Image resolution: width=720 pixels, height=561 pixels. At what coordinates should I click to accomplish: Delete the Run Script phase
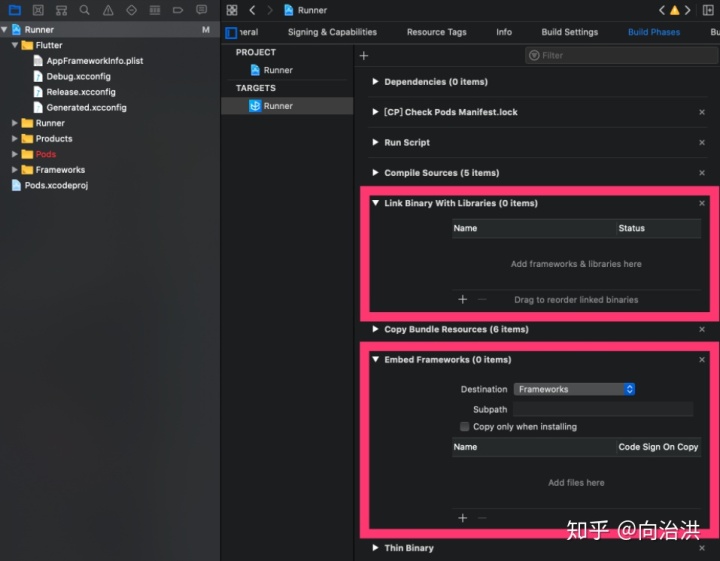pos(702,142)
